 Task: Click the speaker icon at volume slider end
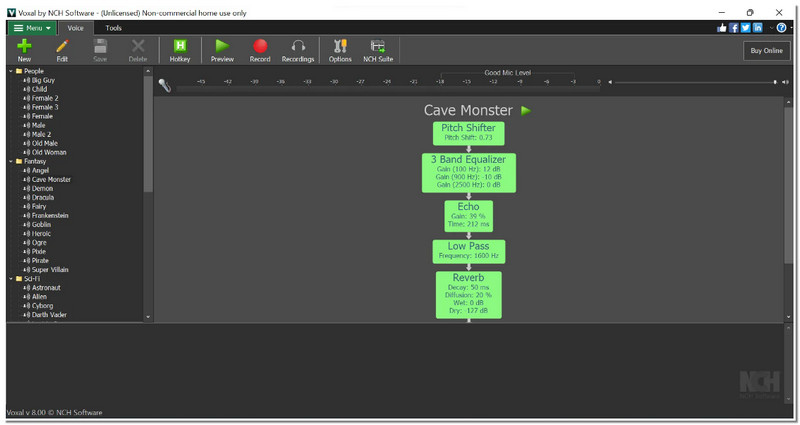pyautogui.click(x=785, y=82)
